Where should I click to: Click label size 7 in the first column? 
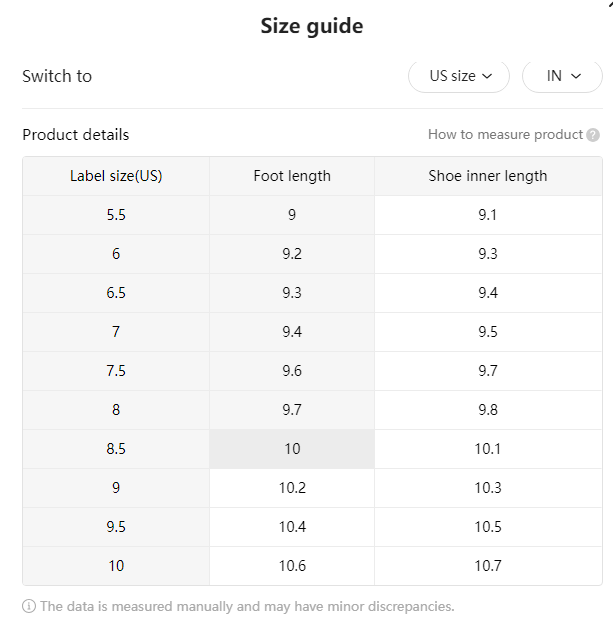click(116, 332)
